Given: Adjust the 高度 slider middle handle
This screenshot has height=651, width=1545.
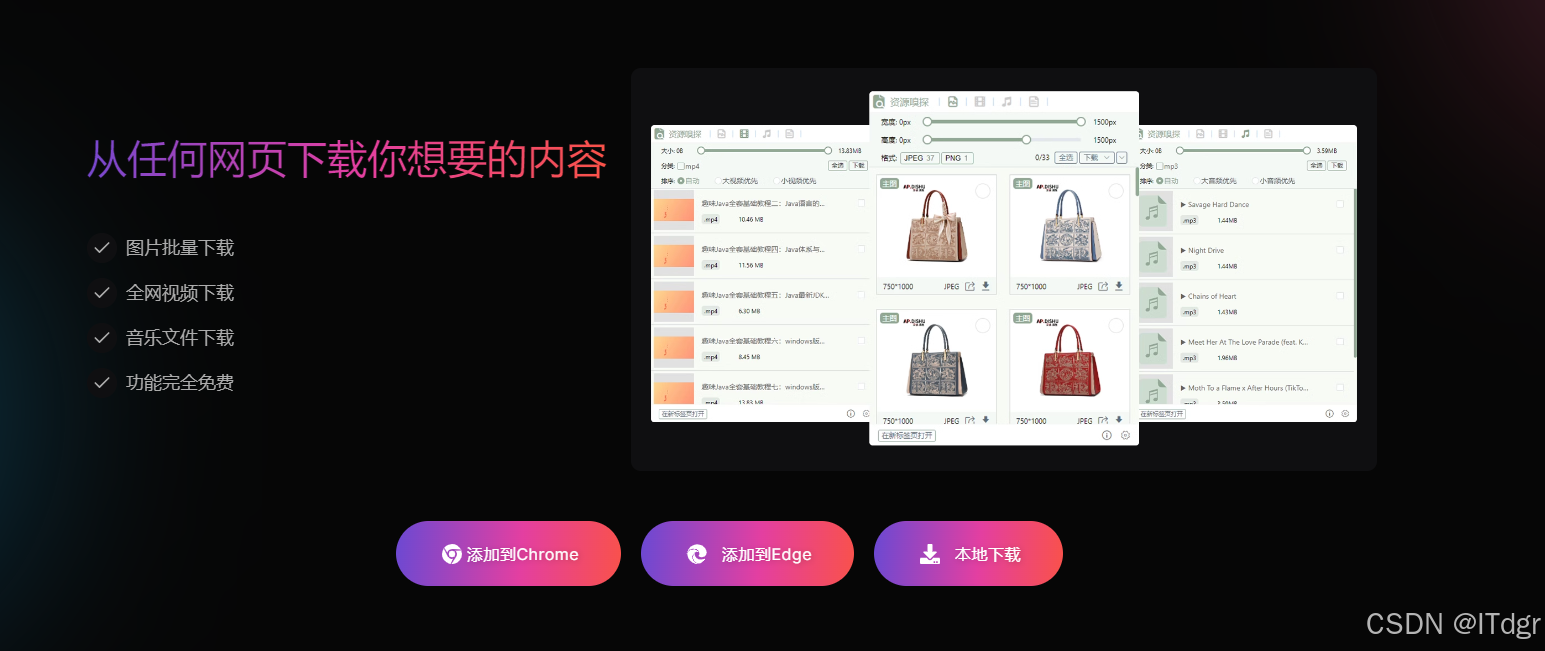Looking at the screenshot, I should (x=1026, y=140).
